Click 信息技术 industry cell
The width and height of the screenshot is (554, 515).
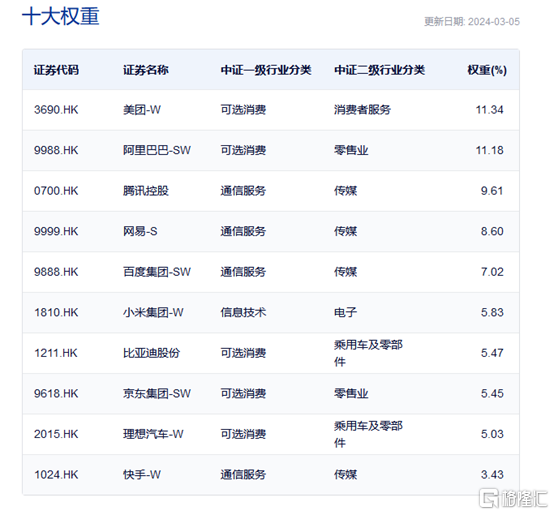(243, 312)
